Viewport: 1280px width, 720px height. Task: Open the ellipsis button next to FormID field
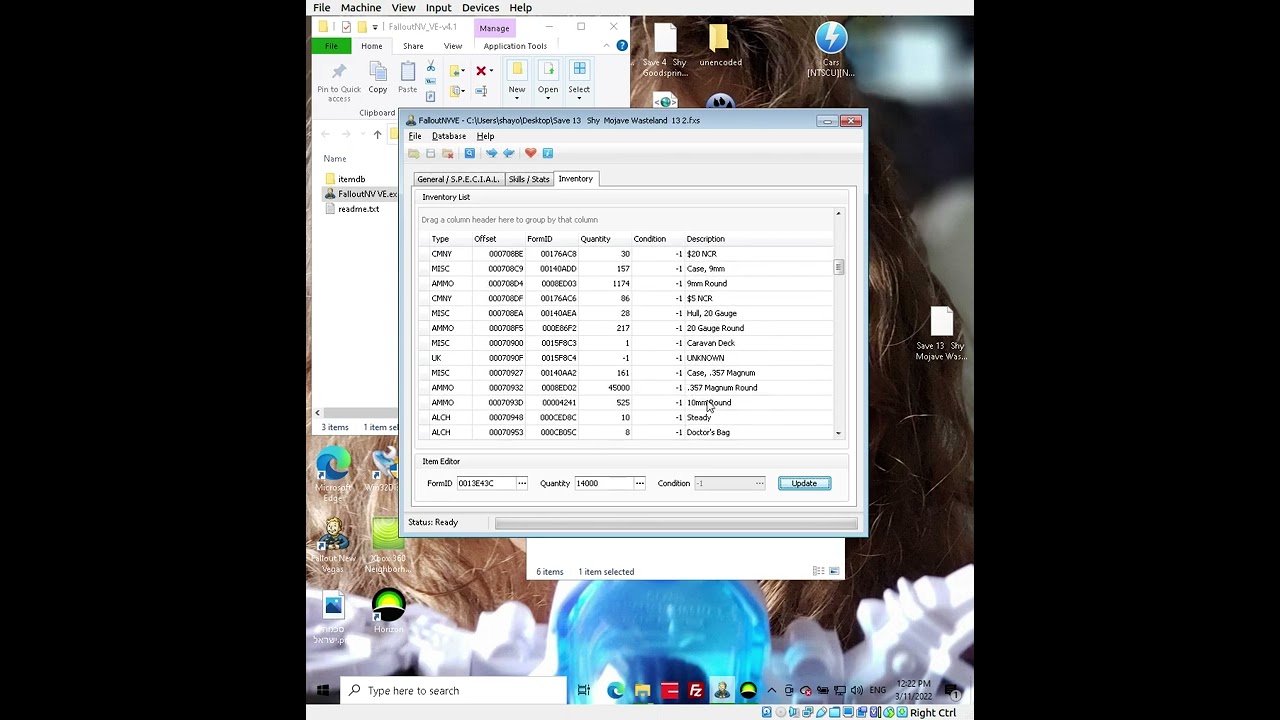coord(522,483)
